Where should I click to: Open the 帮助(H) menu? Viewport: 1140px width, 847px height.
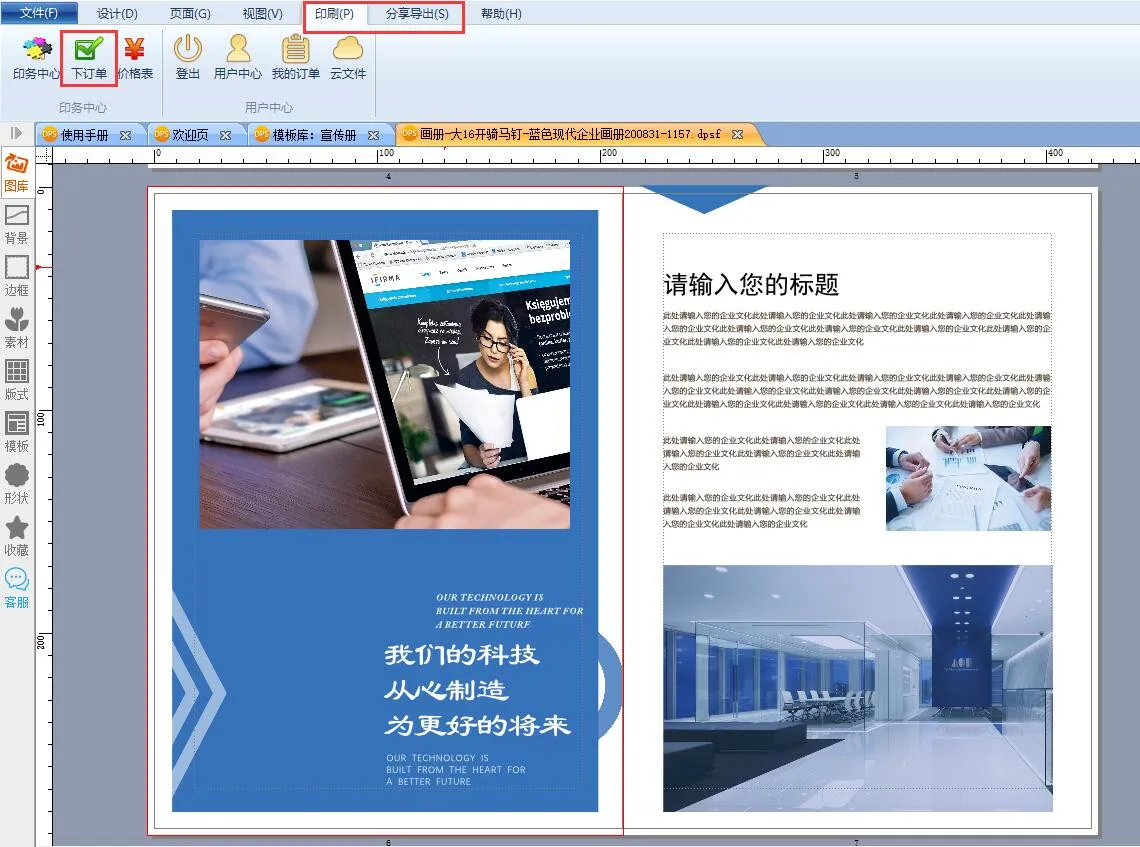501,13
